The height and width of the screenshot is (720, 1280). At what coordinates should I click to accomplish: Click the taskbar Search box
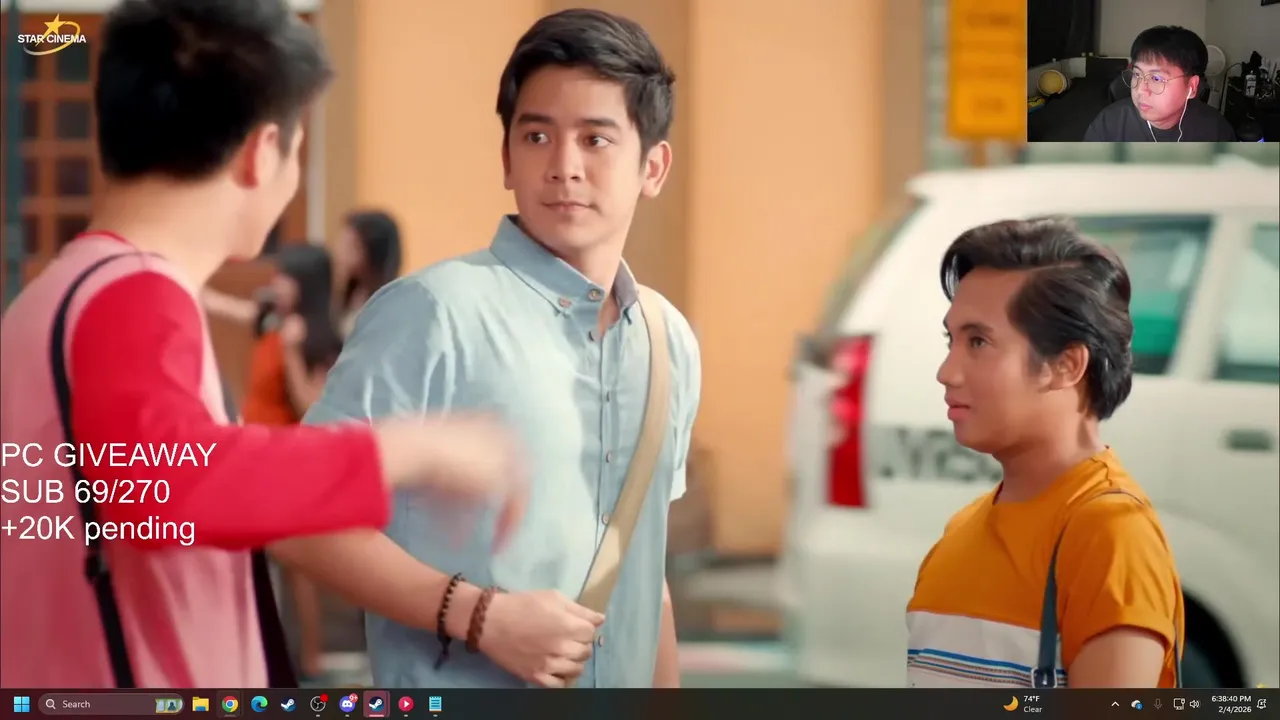[112, 704]
